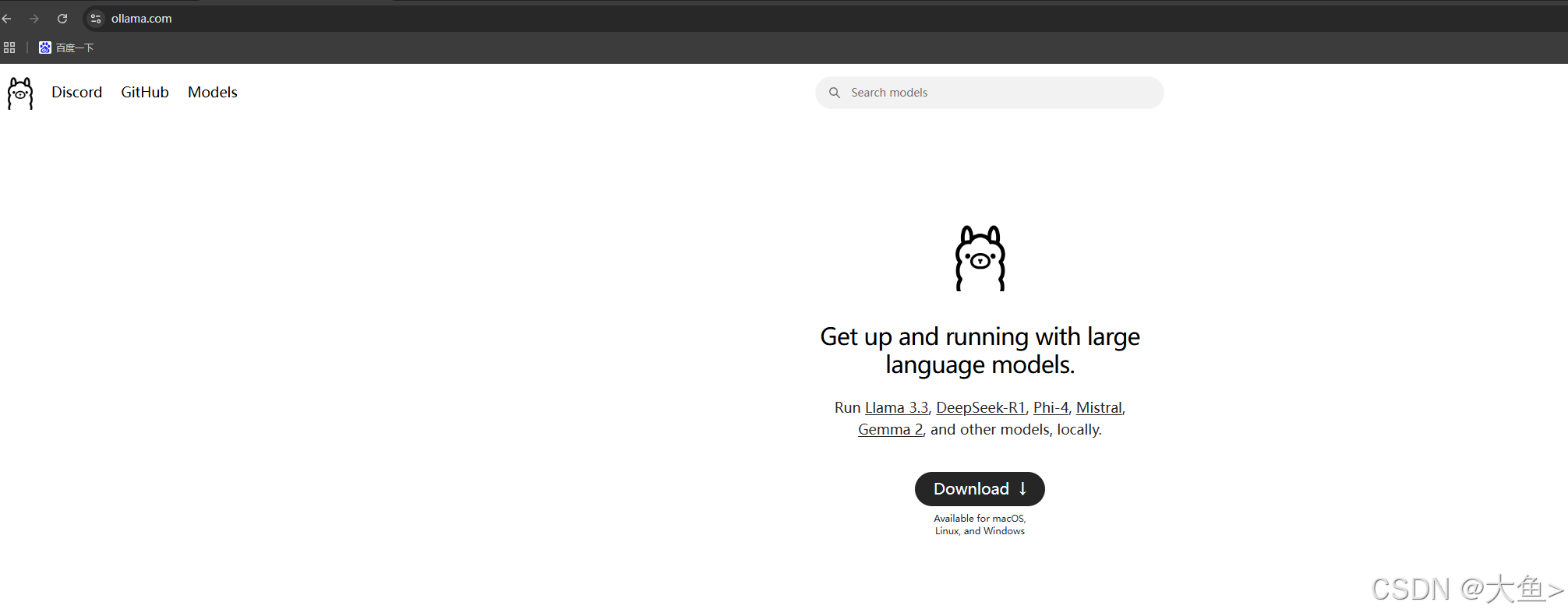Open the 百度一下 bookmark

[x=66, y=48]
